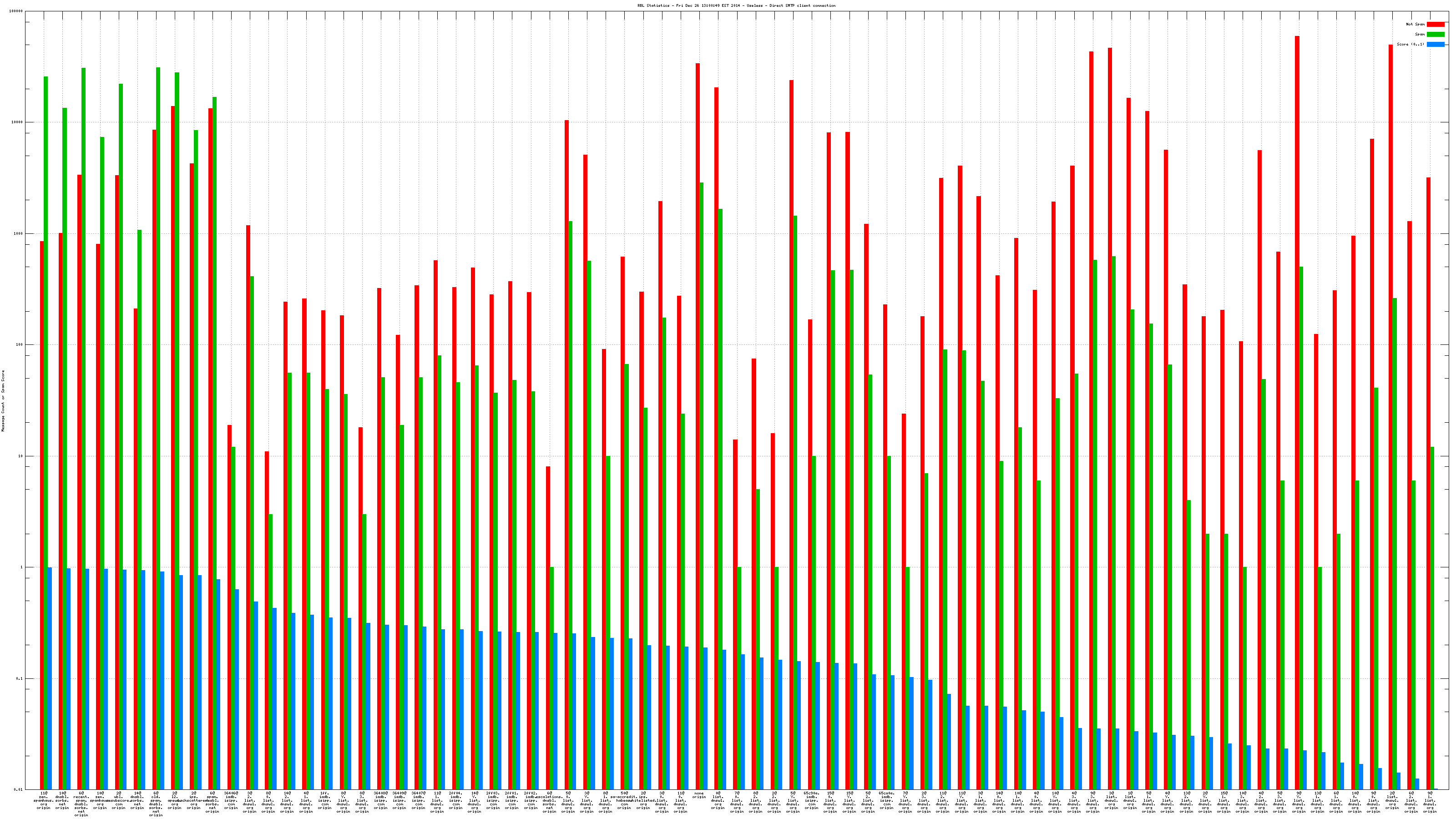Click the Message Count or Spam Score axis label
Screen dimensions: 1456x819
point(3,401)
